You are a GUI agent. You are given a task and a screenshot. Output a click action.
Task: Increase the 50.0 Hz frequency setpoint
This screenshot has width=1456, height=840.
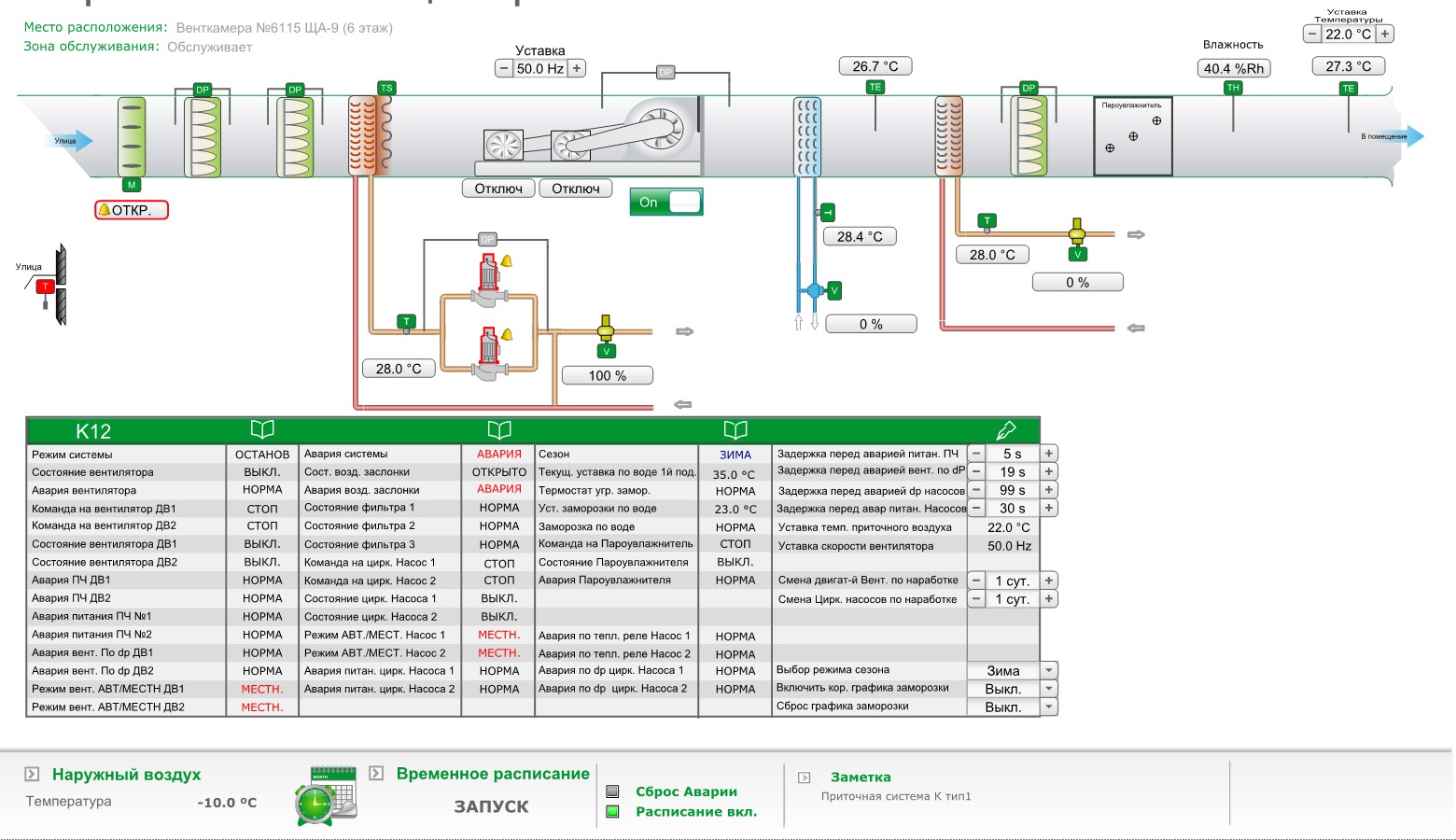pos(577,68)
